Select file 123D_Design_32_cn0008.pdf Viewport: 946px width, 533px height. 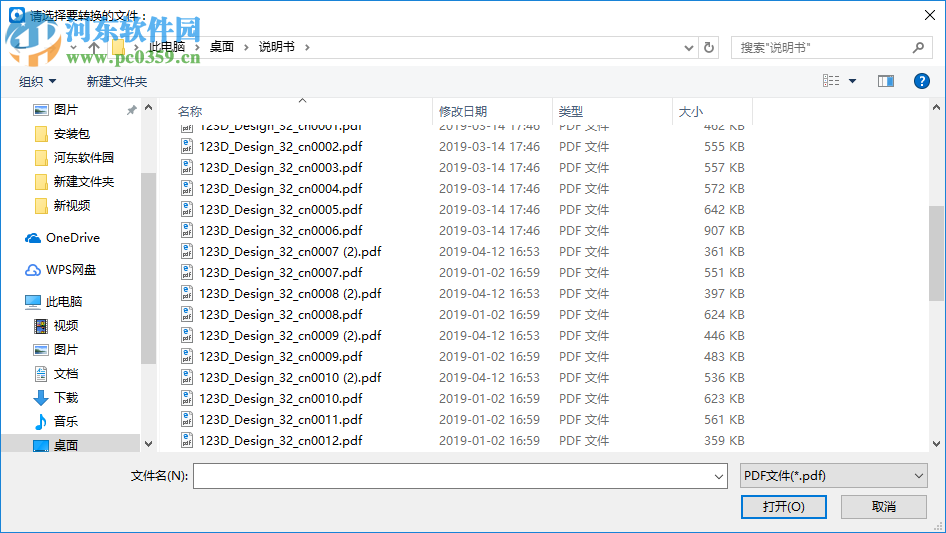281,315
